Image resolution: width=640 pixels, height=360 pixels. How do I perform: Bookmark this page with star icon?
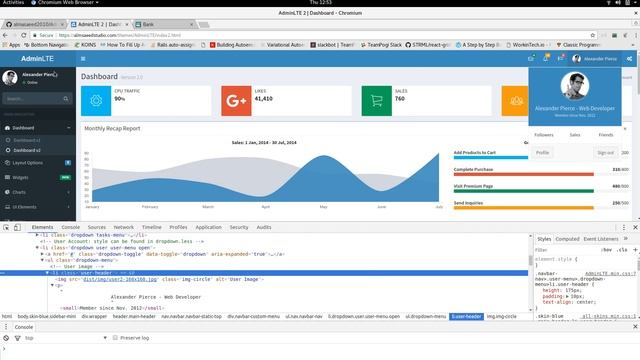pyautogui.click(x=593, y=36)
